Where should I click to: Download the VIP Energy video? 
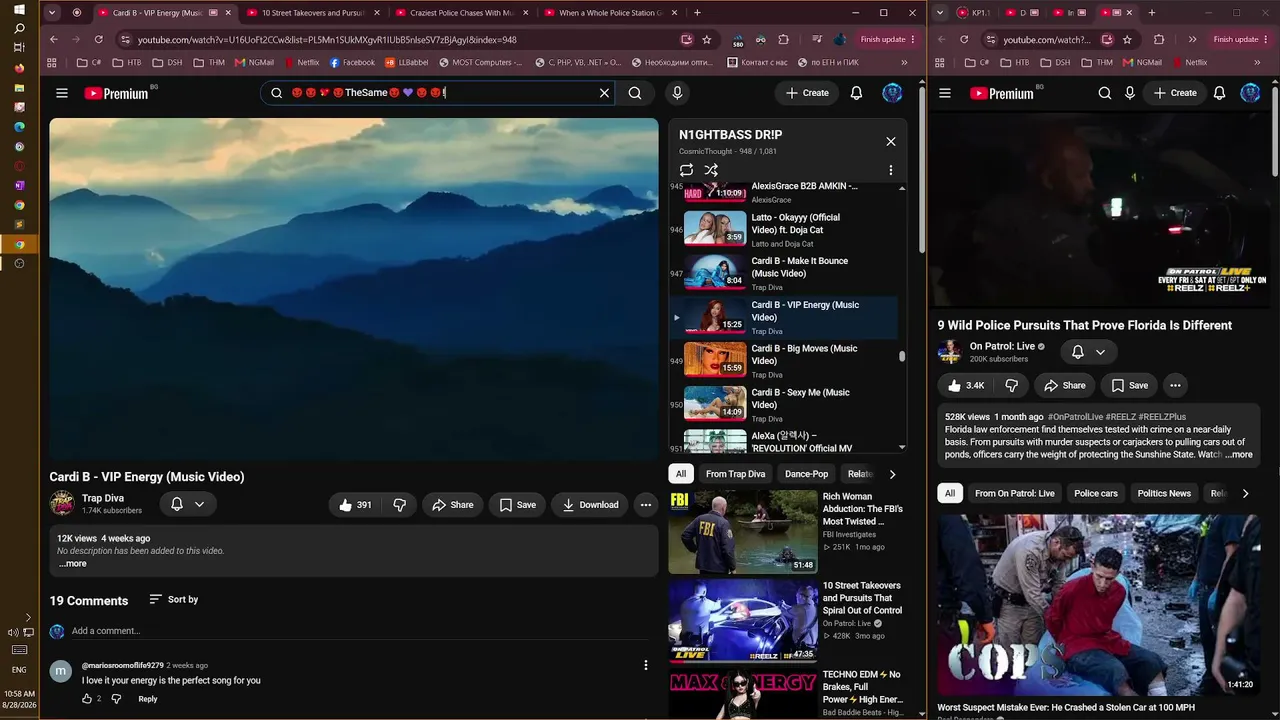(590, 505)
